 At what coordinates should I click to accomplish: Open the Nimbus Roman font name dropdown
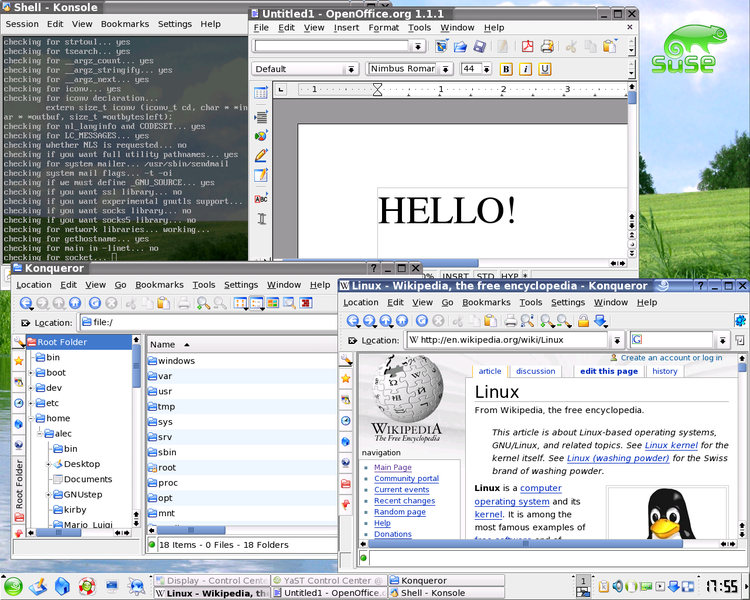446,69
